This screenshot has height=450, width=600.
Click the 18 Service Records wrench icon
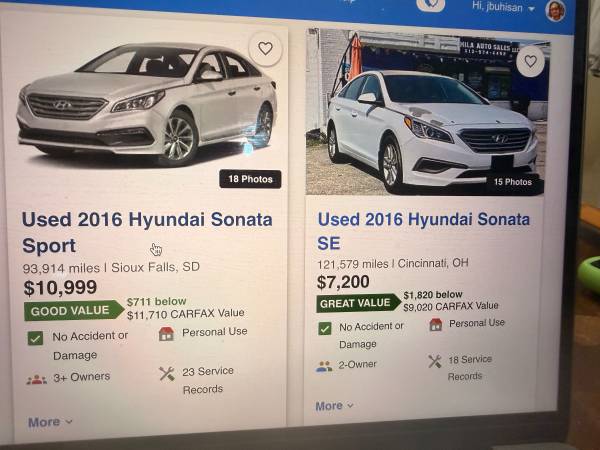[435, 361]
